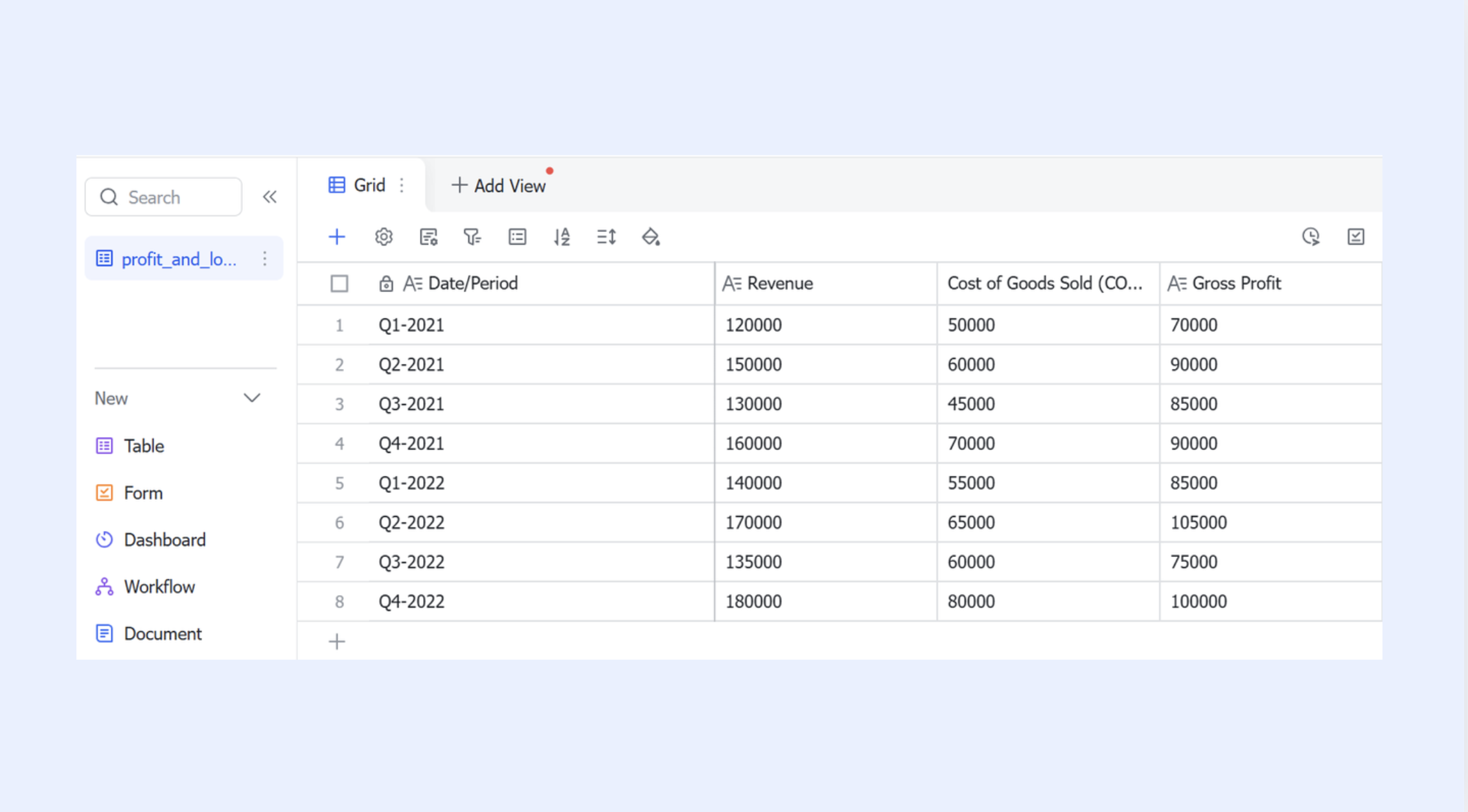1468x812 pixels.
Task: Select cell Q3-2022
Action: point(542,562)
